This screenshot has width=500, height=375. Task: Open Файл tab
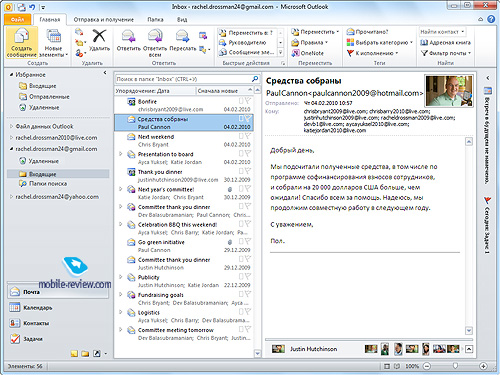pos(18,20)
